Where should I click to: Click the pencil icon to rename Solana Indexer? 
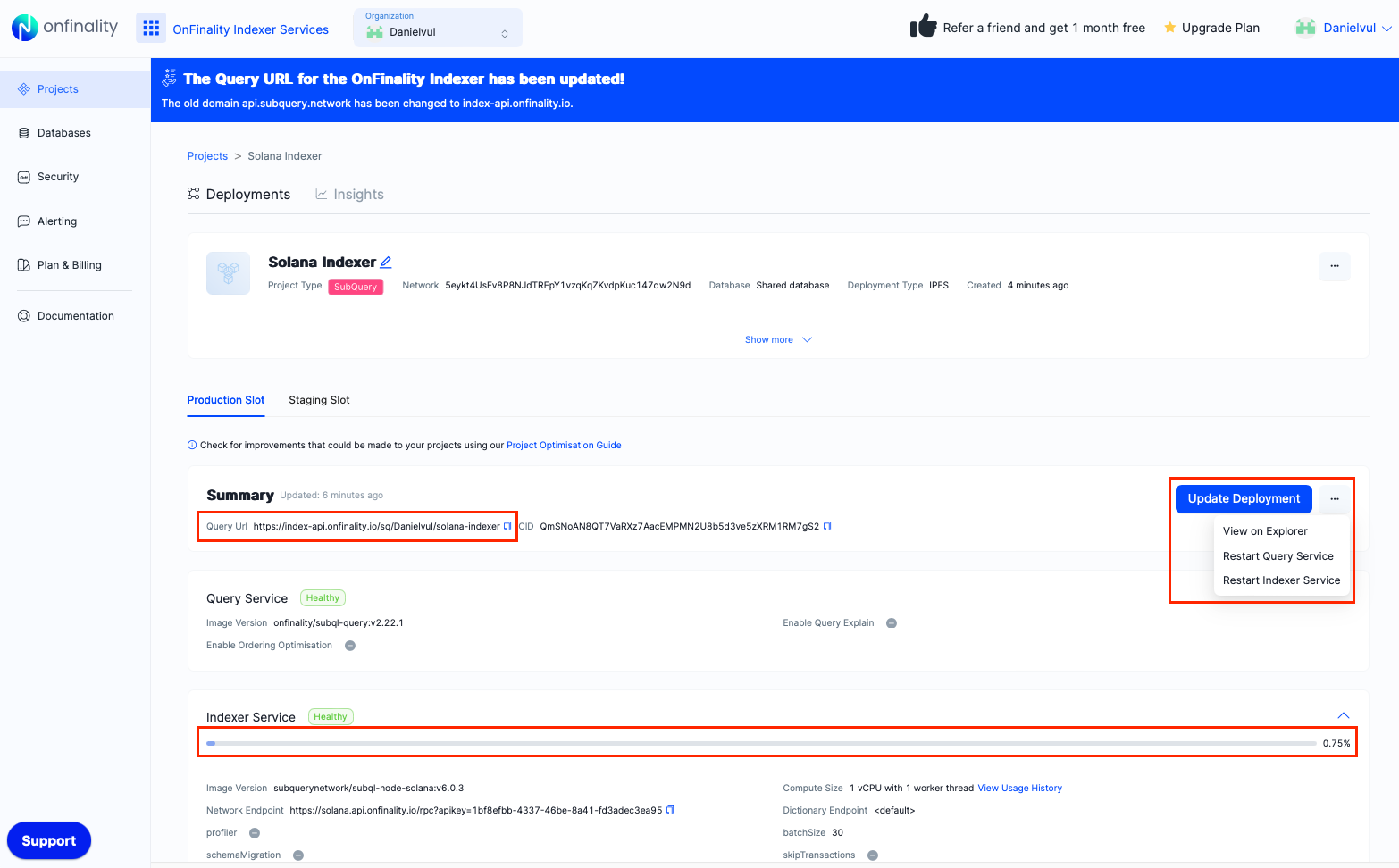386,261
